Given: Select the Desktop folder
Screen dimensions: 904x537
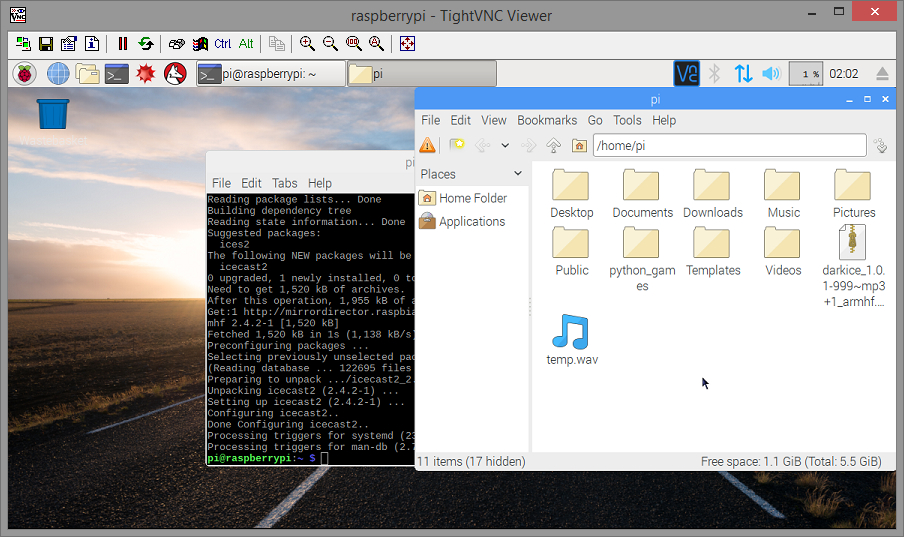Looking at the screenshot, I should [x=571, y=194].
